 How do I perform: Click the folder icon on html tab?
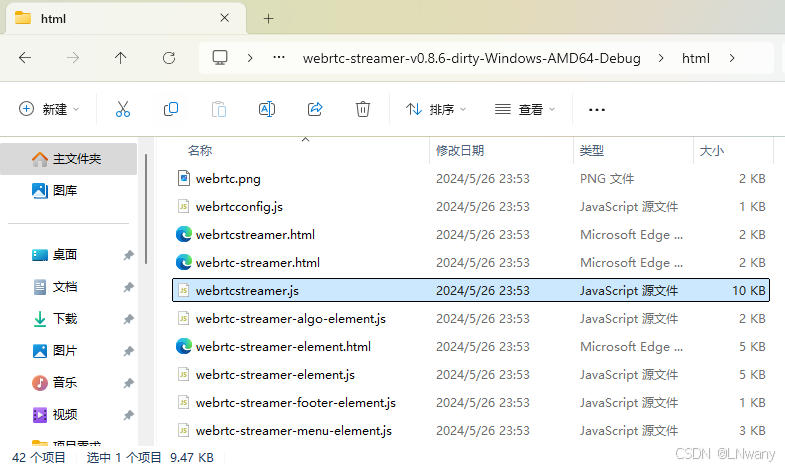click(x=23, y=18)
